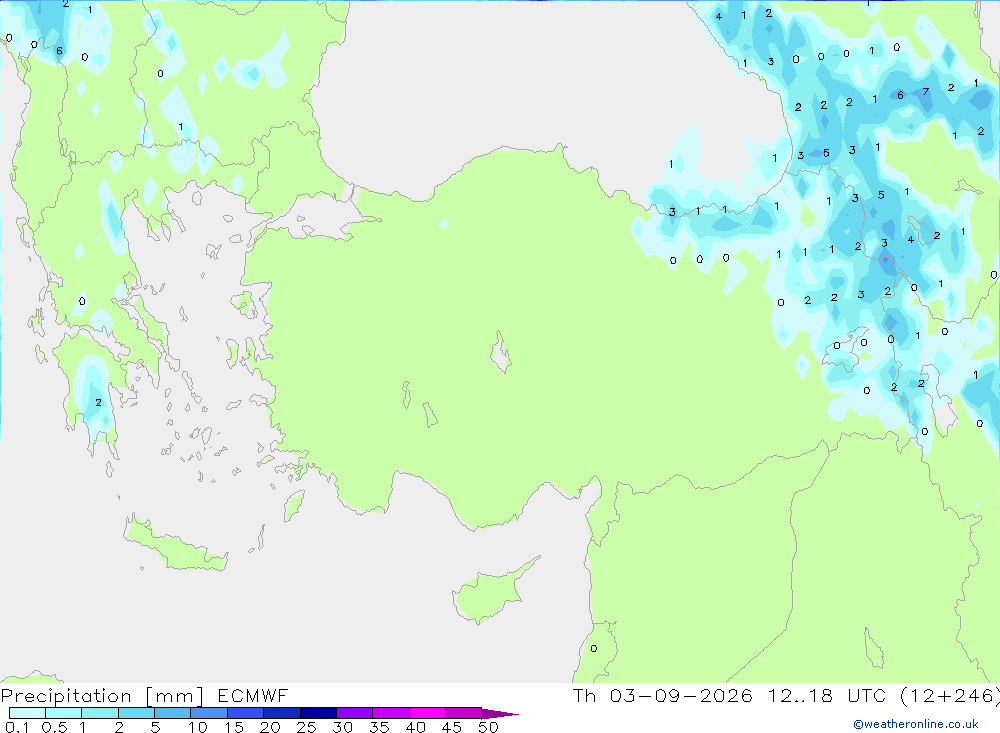Click the 0 value near the Israeli coast

click(x=594, y=649)
